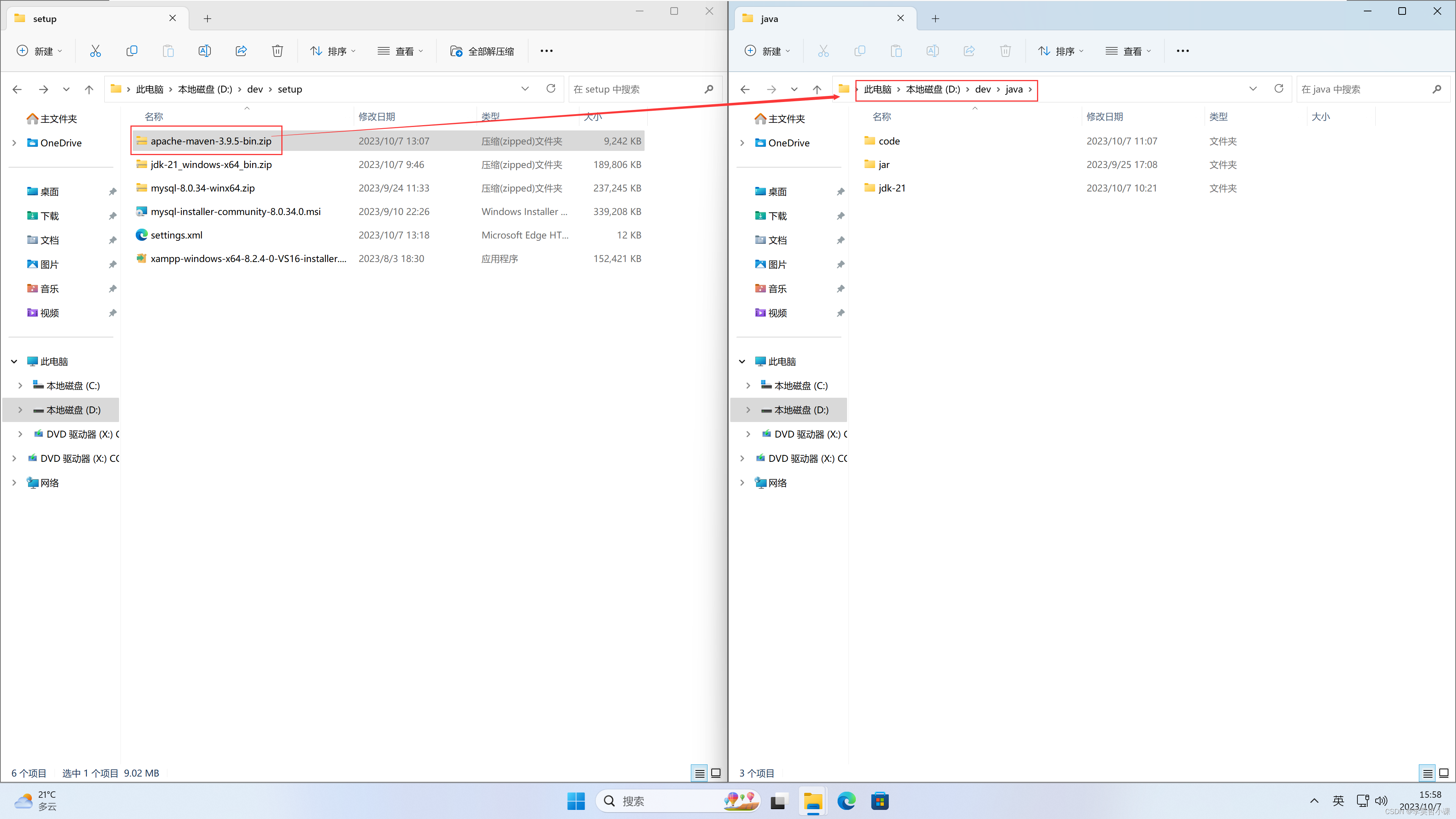Click 全部解压缩 extract all button
This screenshot has width=1456, height=819.
click(x=482, y=51)
